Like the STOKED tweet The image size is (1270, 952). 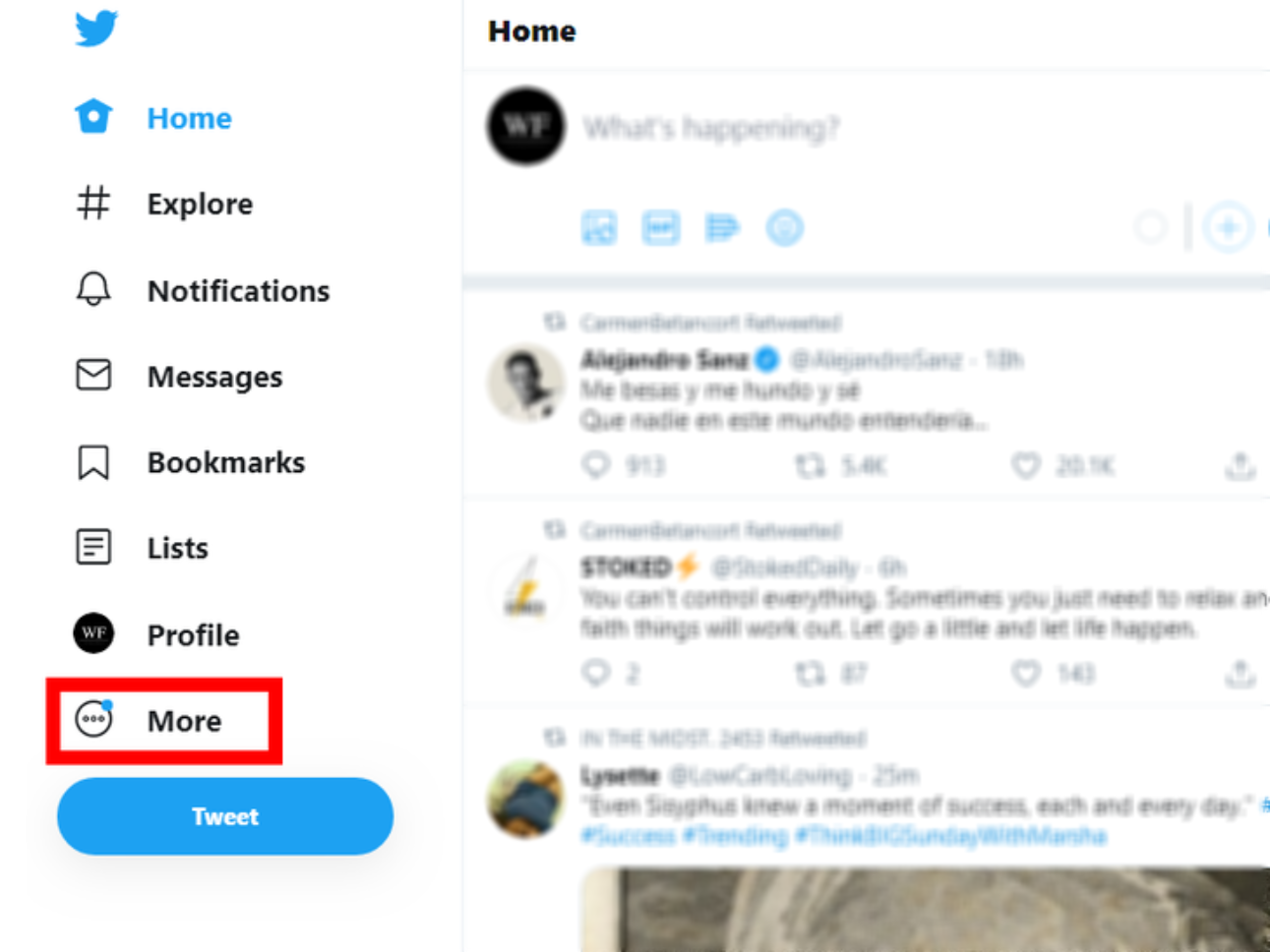tap(1026, 673)
